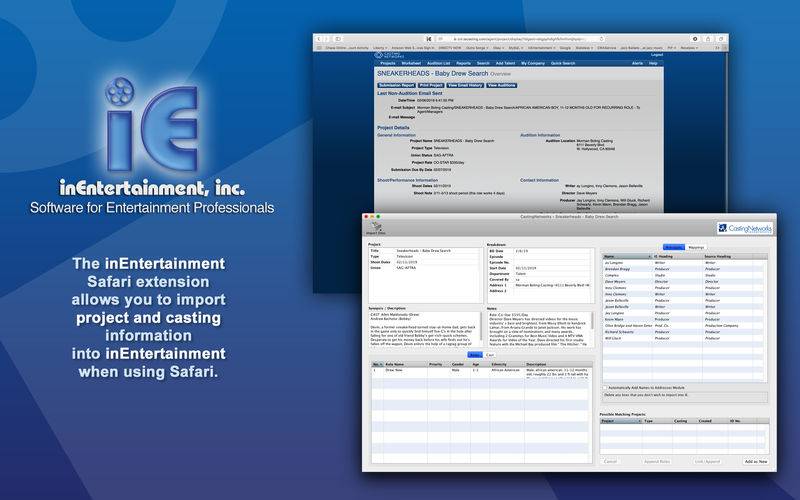Click the Safari reload icon in address bar
Viewport: 800px width, 500px height.
pos(602,39)
